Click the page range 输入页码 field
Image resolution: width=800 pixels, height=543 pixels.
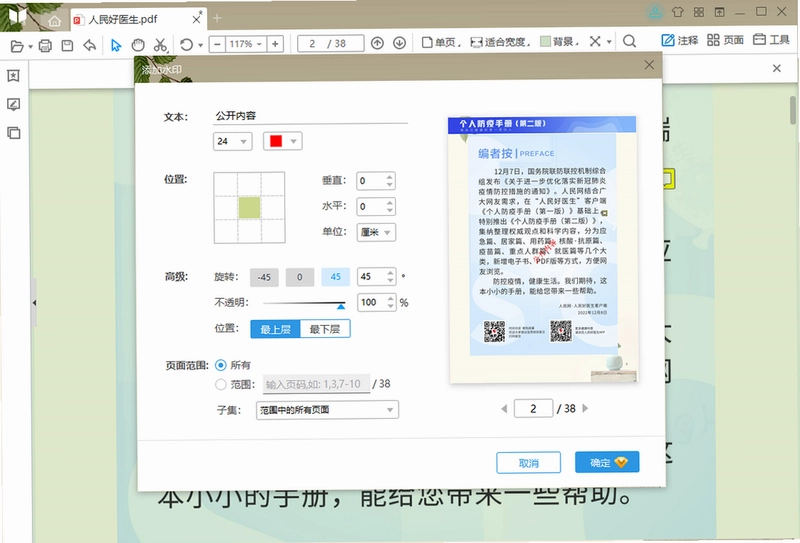316,384
